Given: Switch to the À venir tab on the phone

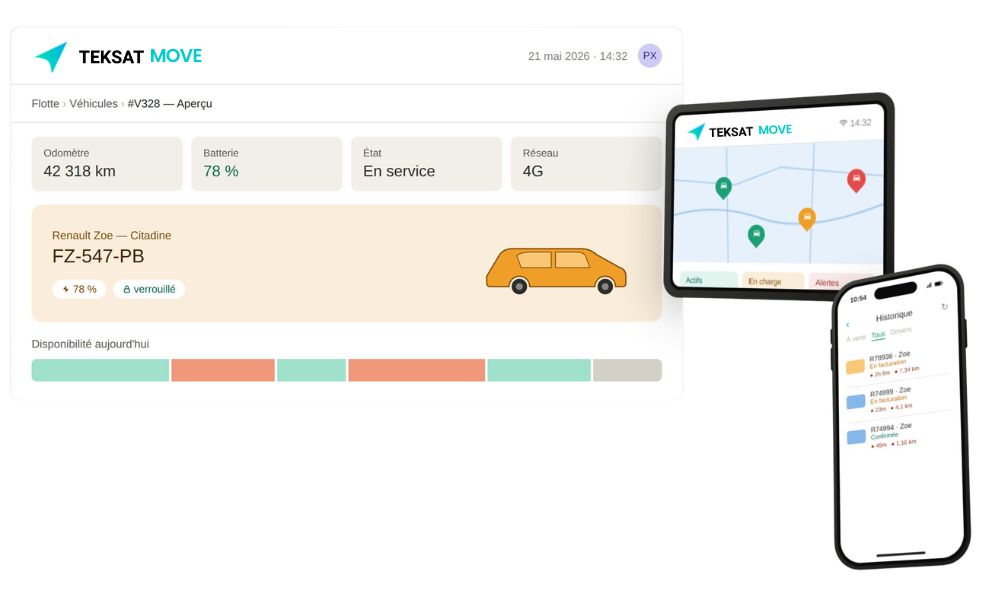Looking at the screenshot, I should 856,338.
